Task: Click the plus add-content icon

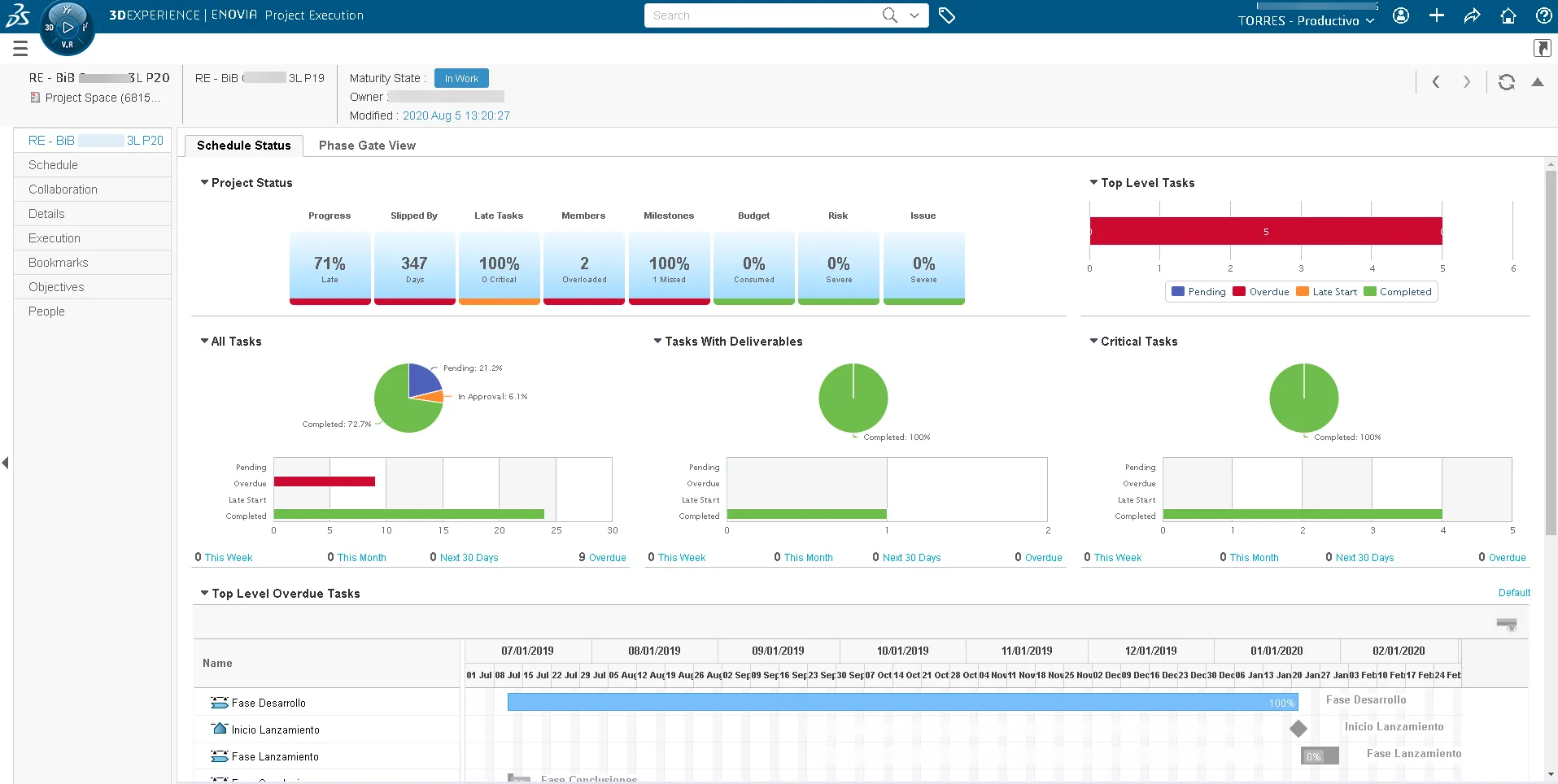Action: coord(1437,15)
